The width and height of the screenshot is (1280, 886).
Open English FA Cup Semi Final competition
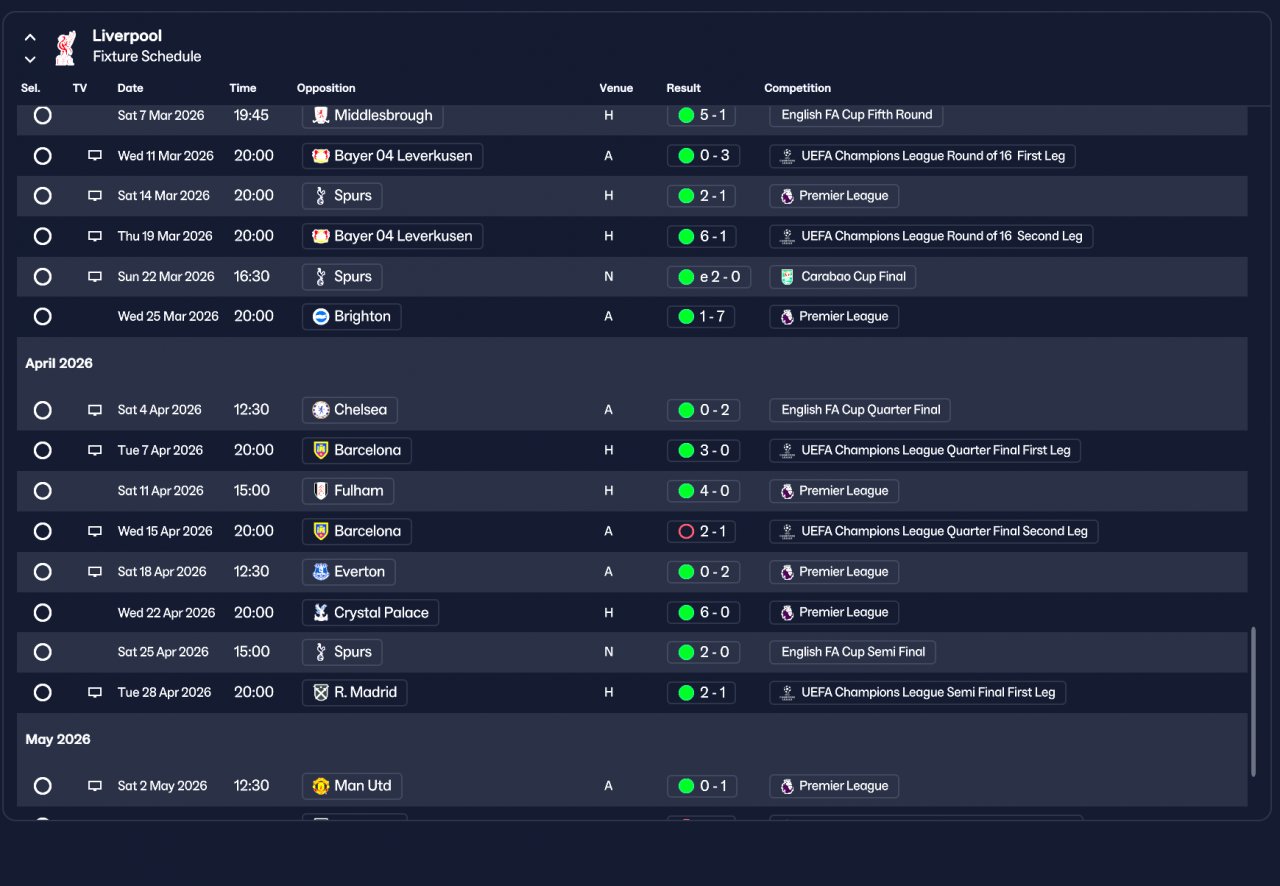(x=853, y=652)
